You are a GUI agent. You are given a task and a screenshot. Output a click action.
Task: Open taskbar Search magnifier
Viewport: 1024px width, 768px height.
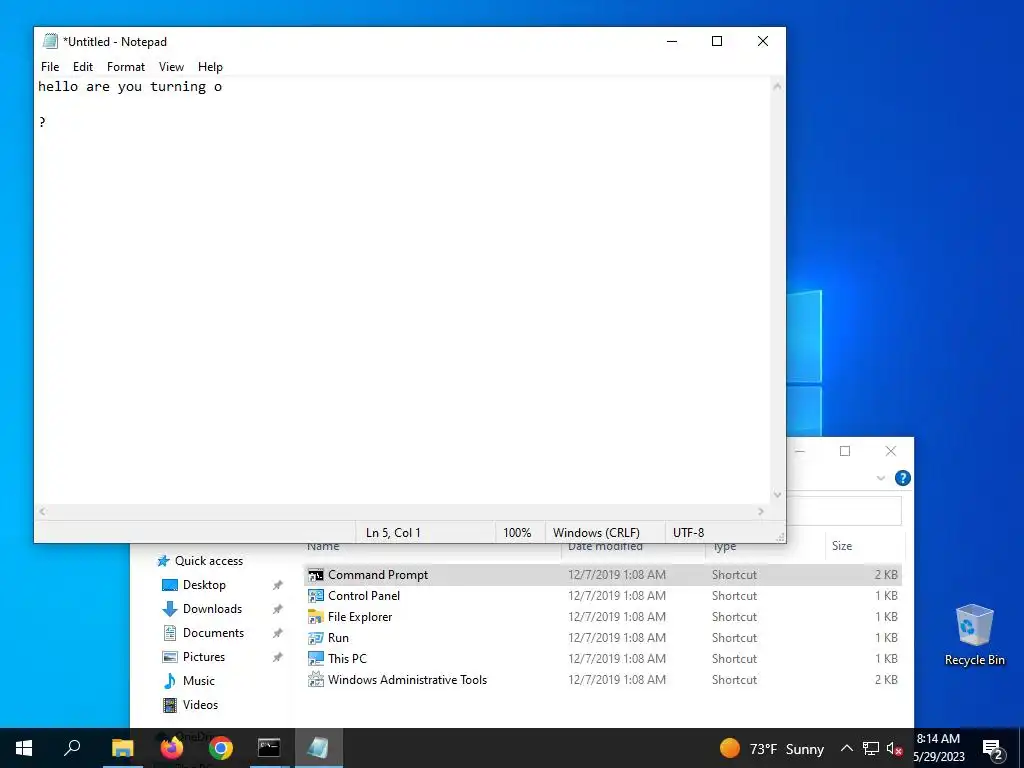tap(72, 748)
